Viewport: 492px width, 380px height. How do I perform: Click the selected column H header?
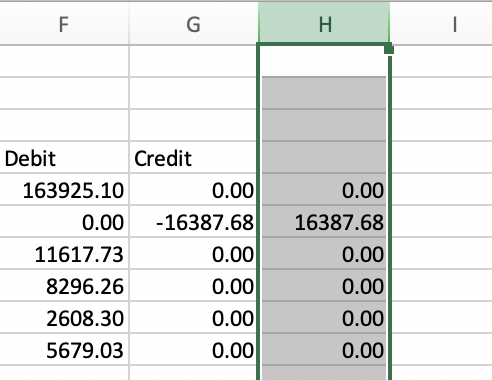324,23
